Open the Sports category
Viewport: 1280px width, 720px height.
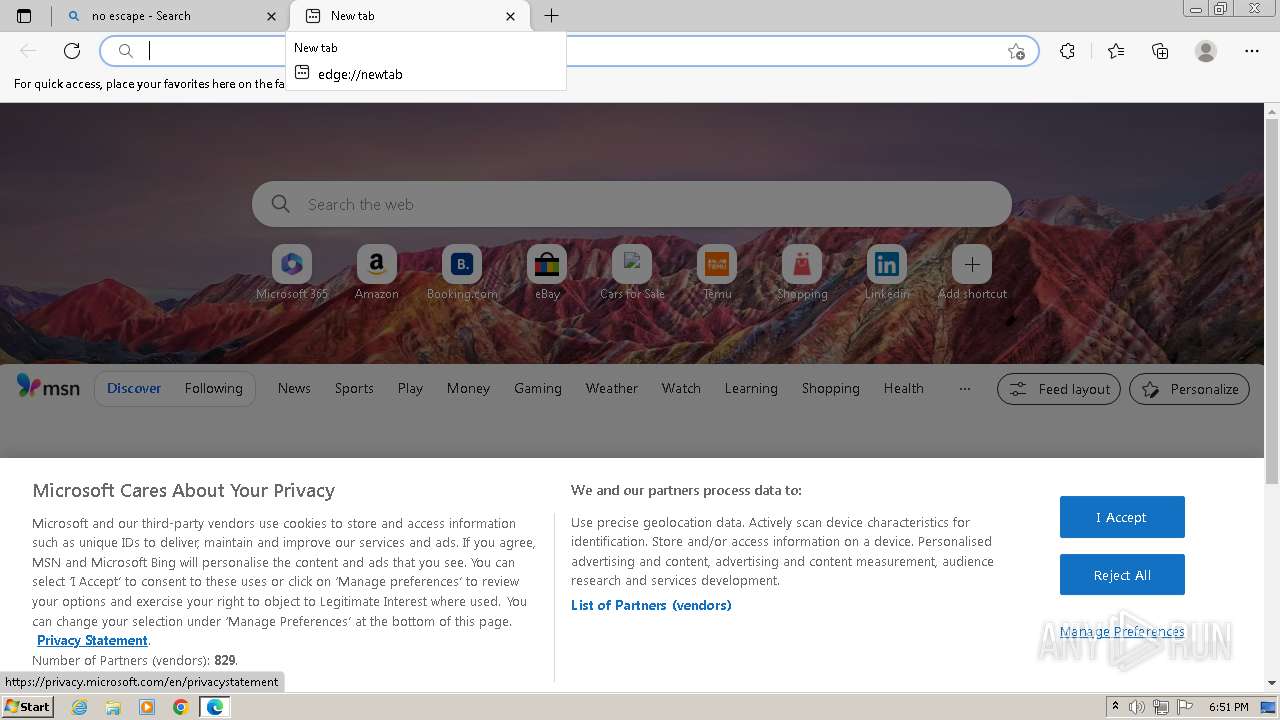(x=354, y=388)
